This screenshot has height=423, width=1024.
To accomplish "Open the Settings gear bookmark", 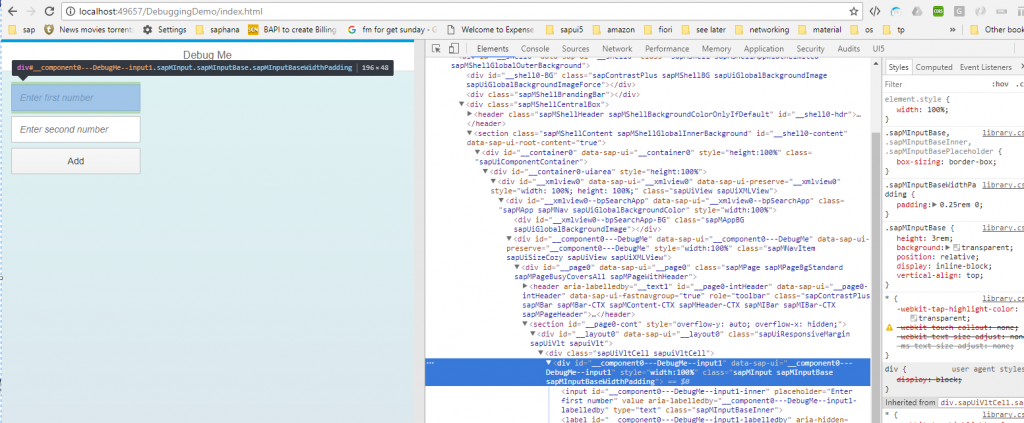I will [x=165, y=29].
